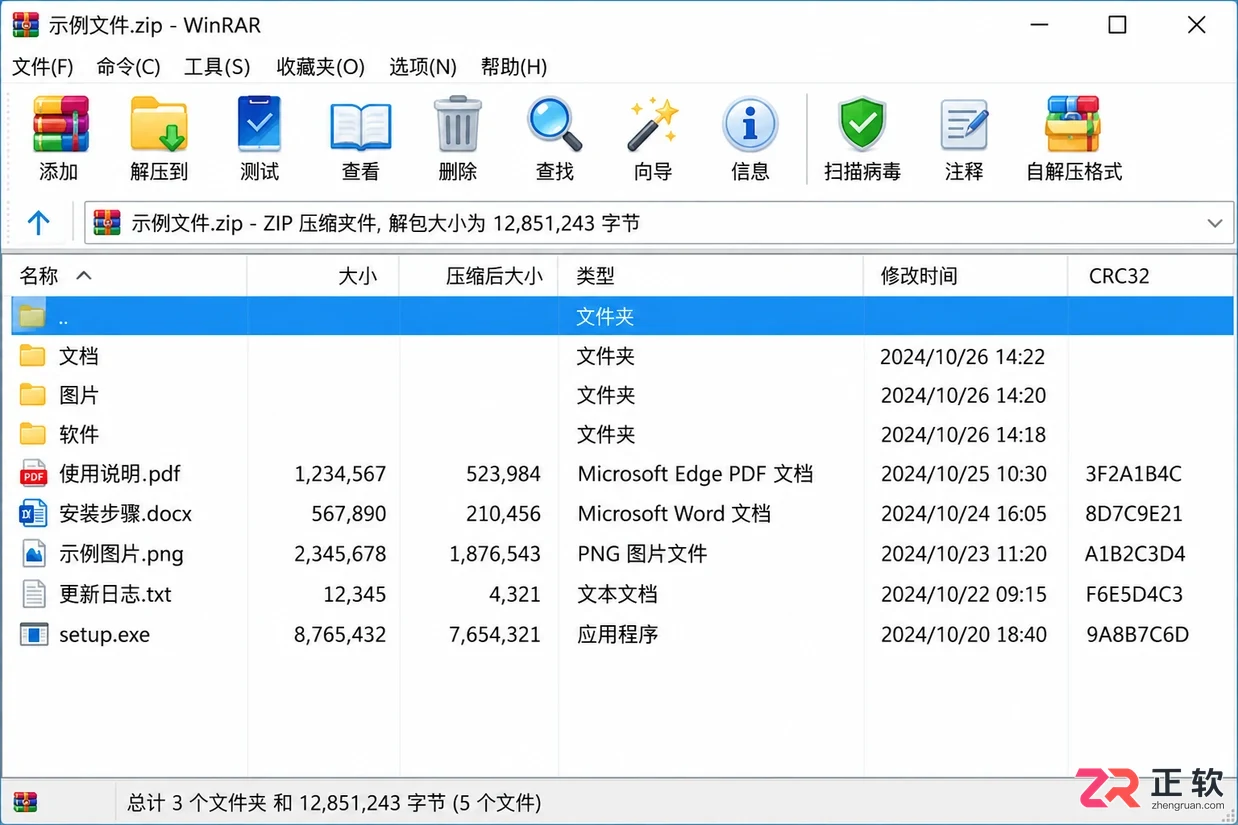Open the 收藏夹(O) menu
The image size is (1238, 825).
320,67
